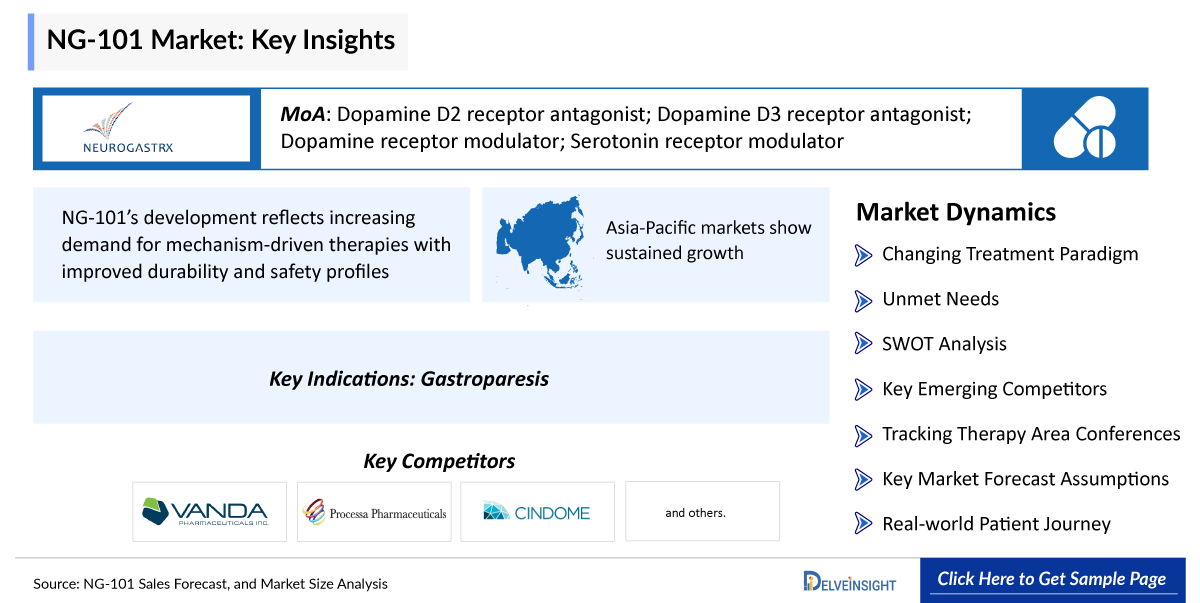Image resolution: width=1200 pixels, height=603 pixels.
Task: Click the white pill capsule icon
Action: coord(1084,128)
